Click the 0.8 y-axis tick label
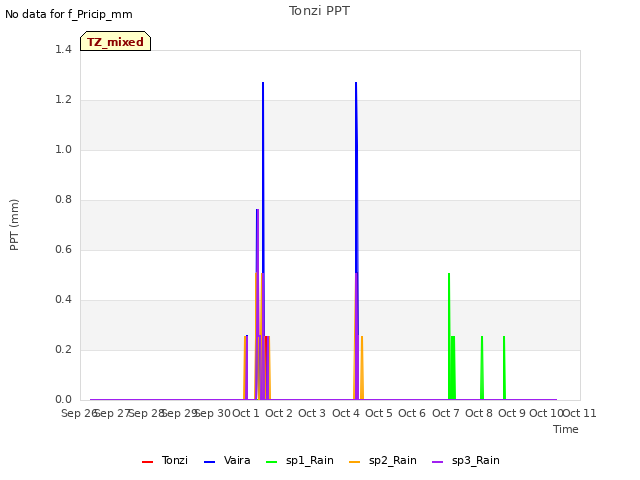The height and width of the screenshot is (480, 640). tap(63, 199)
